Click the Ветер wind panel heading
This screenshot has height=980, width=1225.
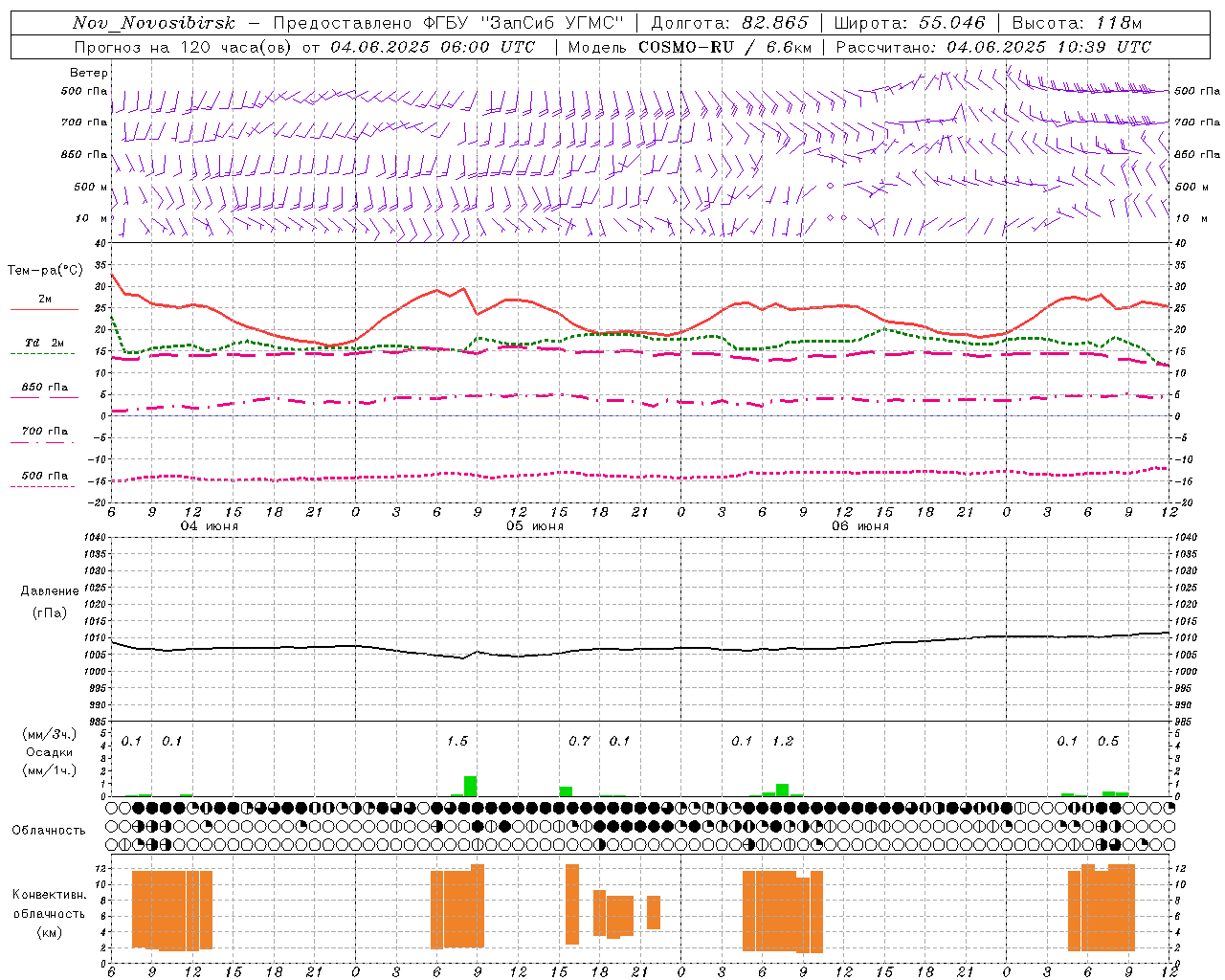[89, 73]
